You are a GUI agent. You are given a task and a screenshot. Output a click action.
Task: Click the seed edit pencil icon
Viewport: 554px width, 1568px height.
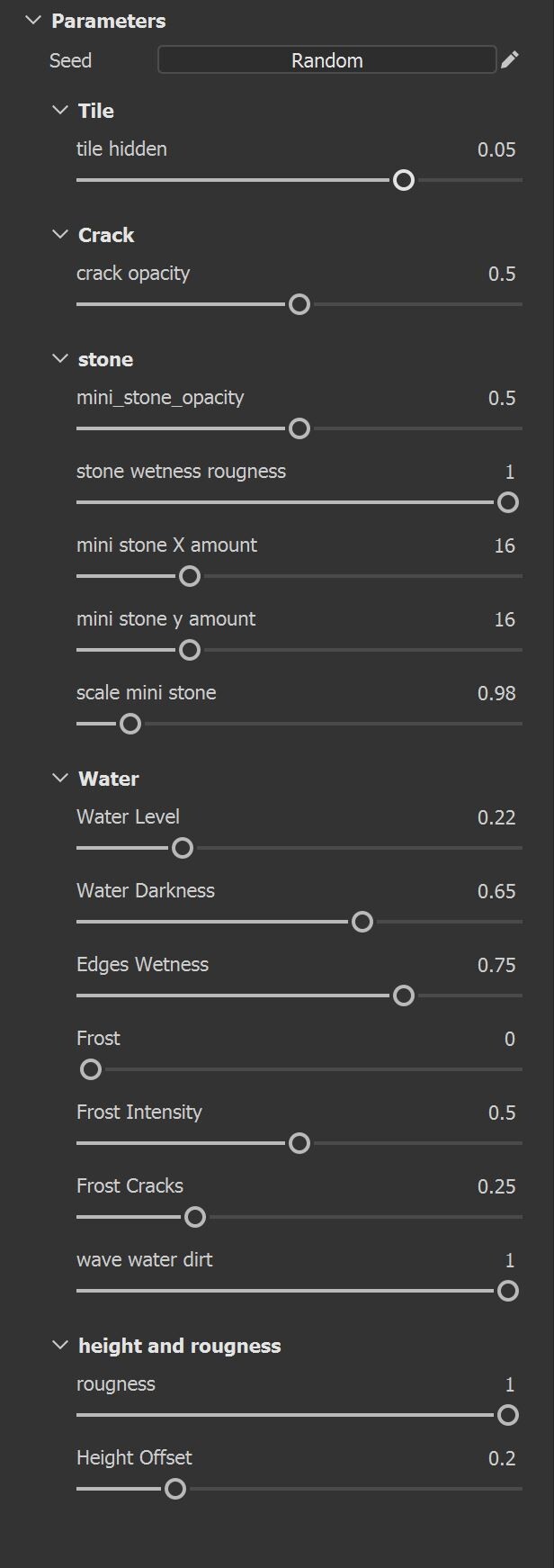tap(510, 60)
